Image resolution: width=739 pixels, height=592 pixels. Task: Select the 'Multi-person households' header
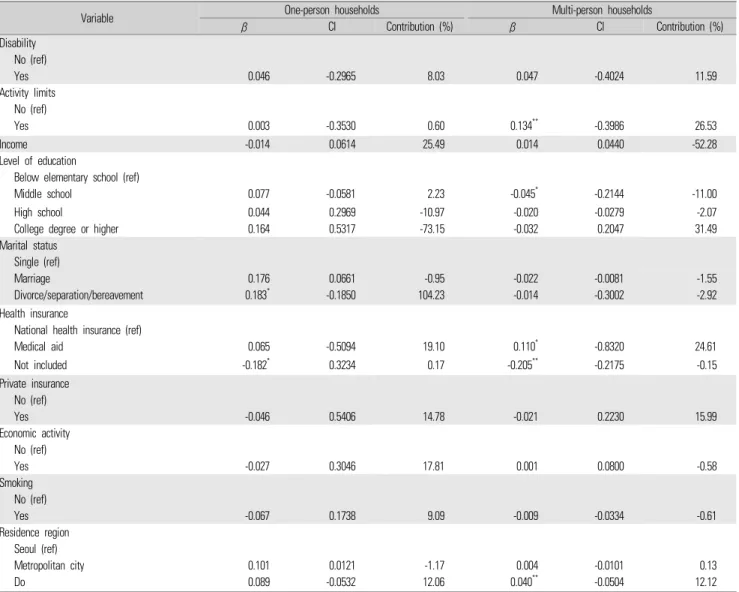pos(602,10)
